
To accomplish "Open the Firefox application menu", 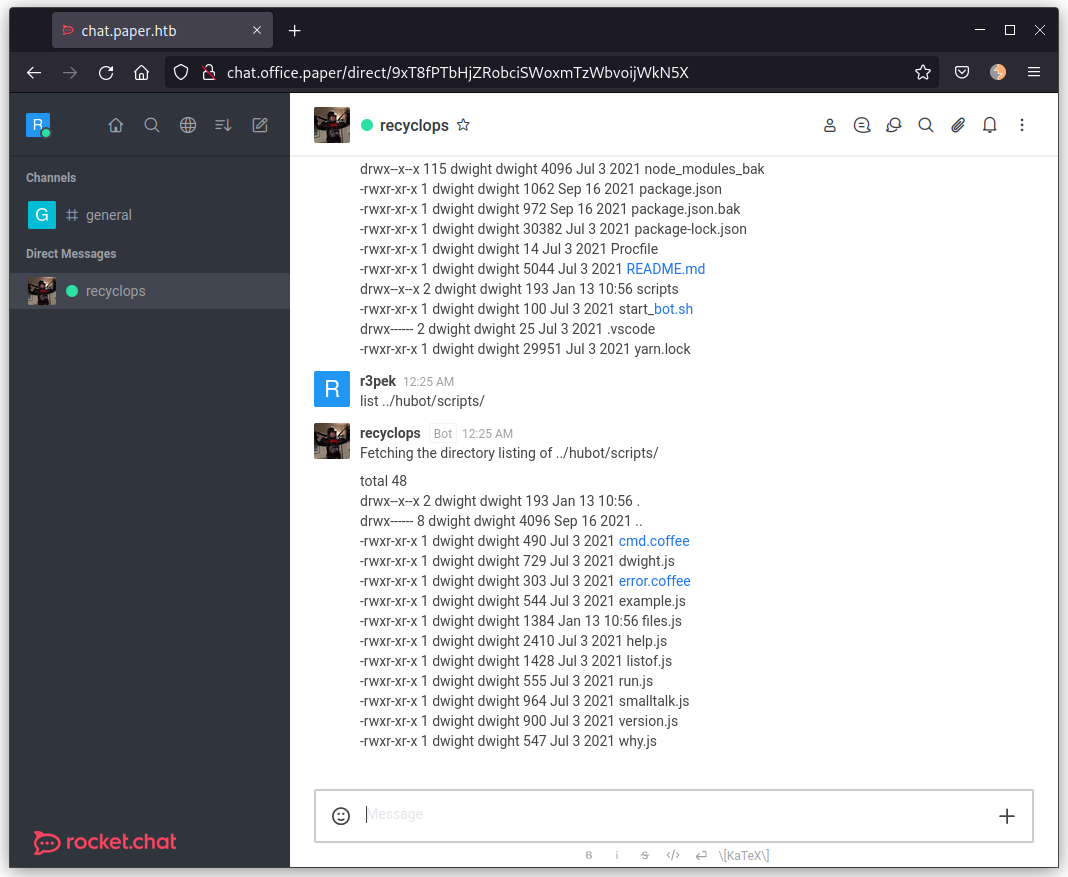I will point(1034,72).
